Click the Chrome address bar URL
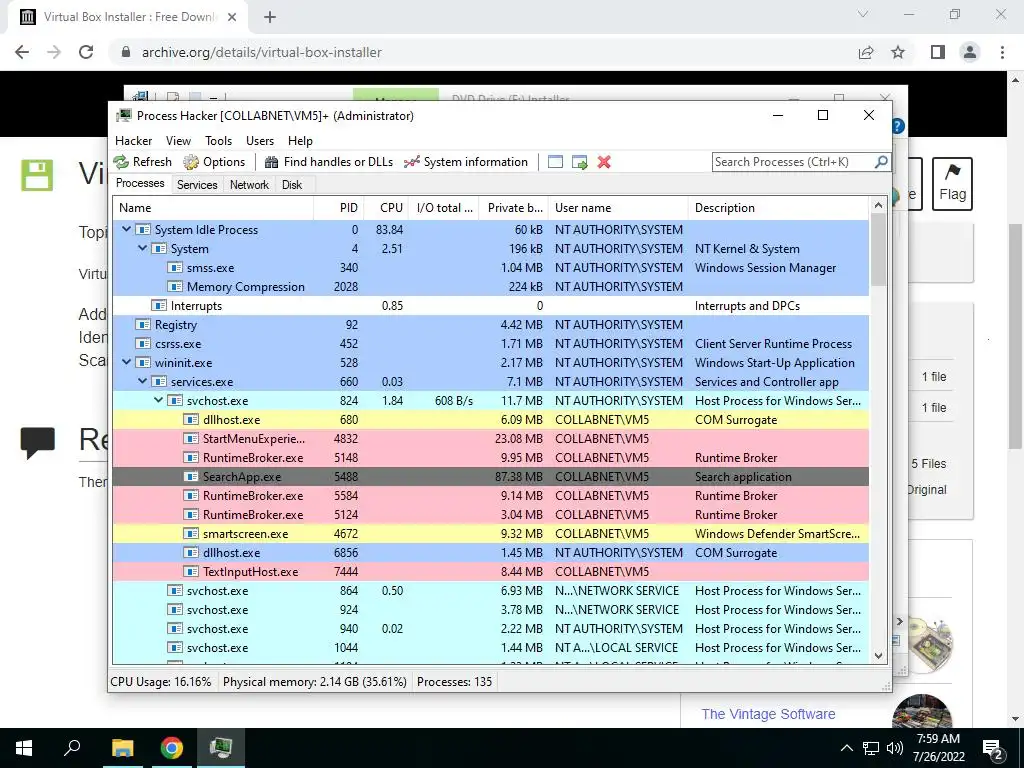1024x768 pixels. coord(261,52)
